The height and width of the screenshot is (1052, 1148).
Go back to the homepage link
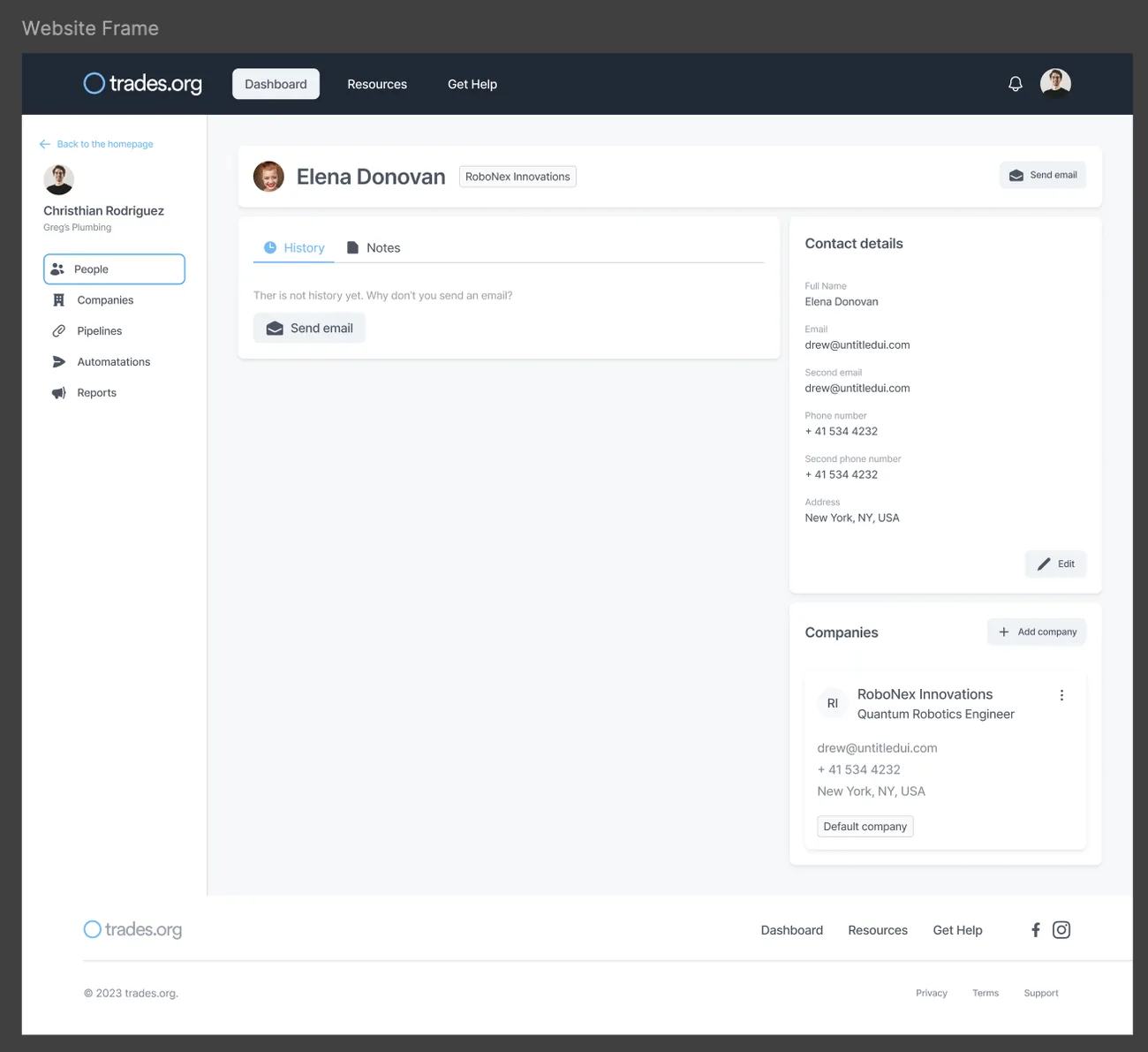point(96,144)
